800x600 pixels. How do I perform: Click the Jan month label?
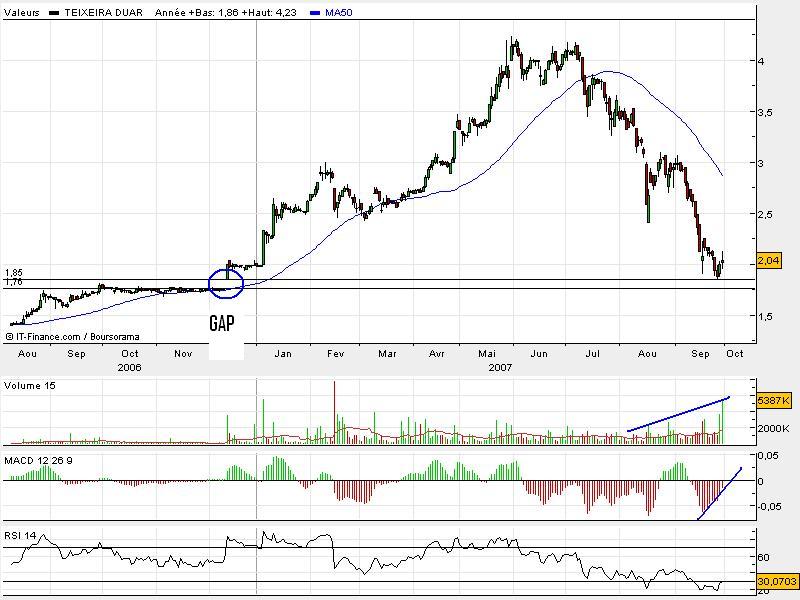(x=283, y=354)
